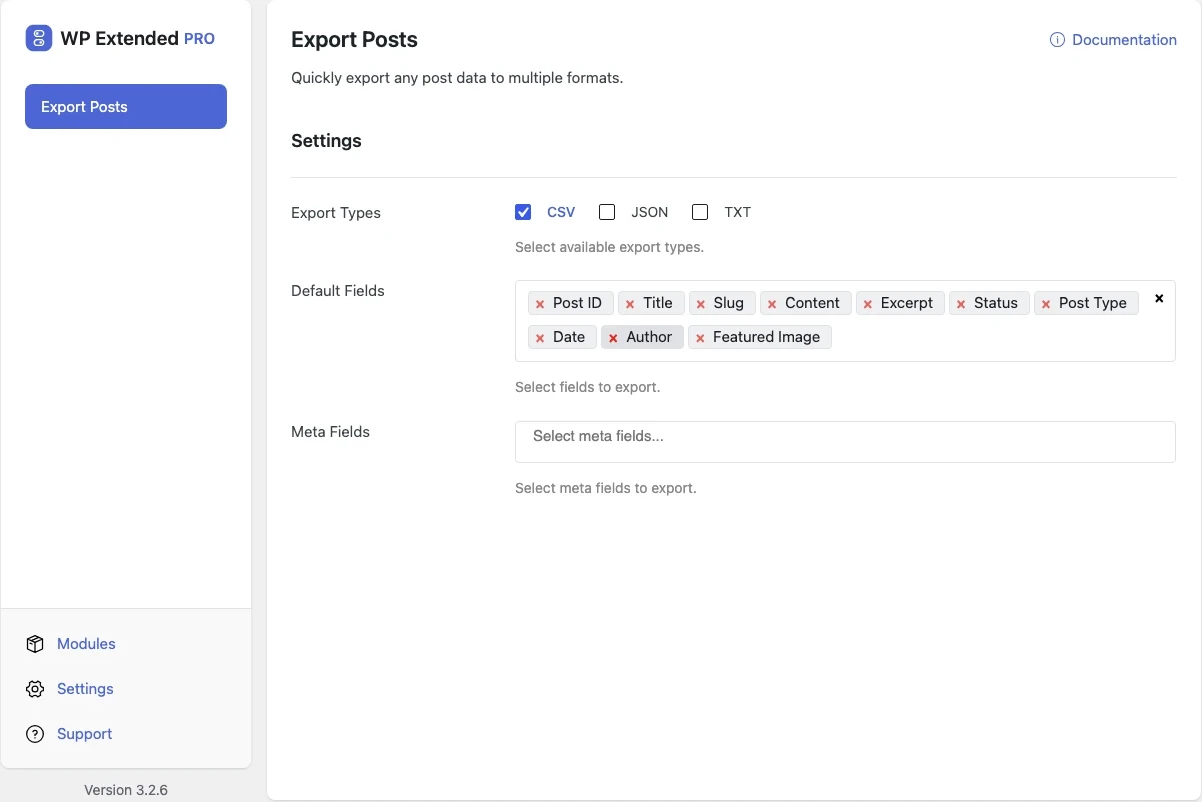Viewport: 1202px width, 802px height.
Task: Enable the TXT export type checkbox
Action: pyautogui.click(x=700, y=212)
